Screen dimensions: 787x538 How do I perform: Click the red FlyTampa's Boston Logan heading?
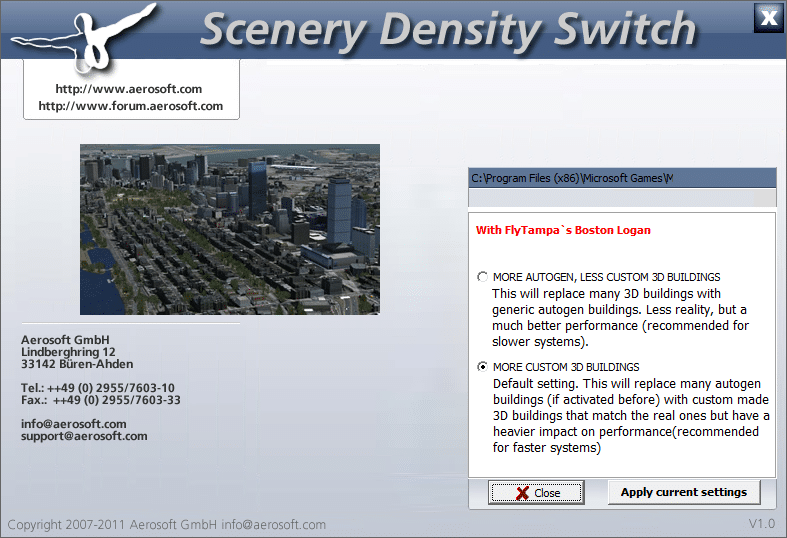click(x=563, y=230)
